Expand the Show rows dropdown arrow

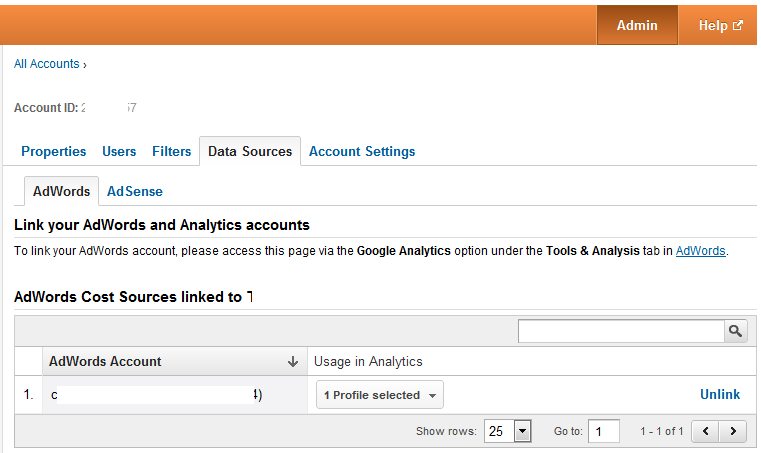(x=523, y=431)
